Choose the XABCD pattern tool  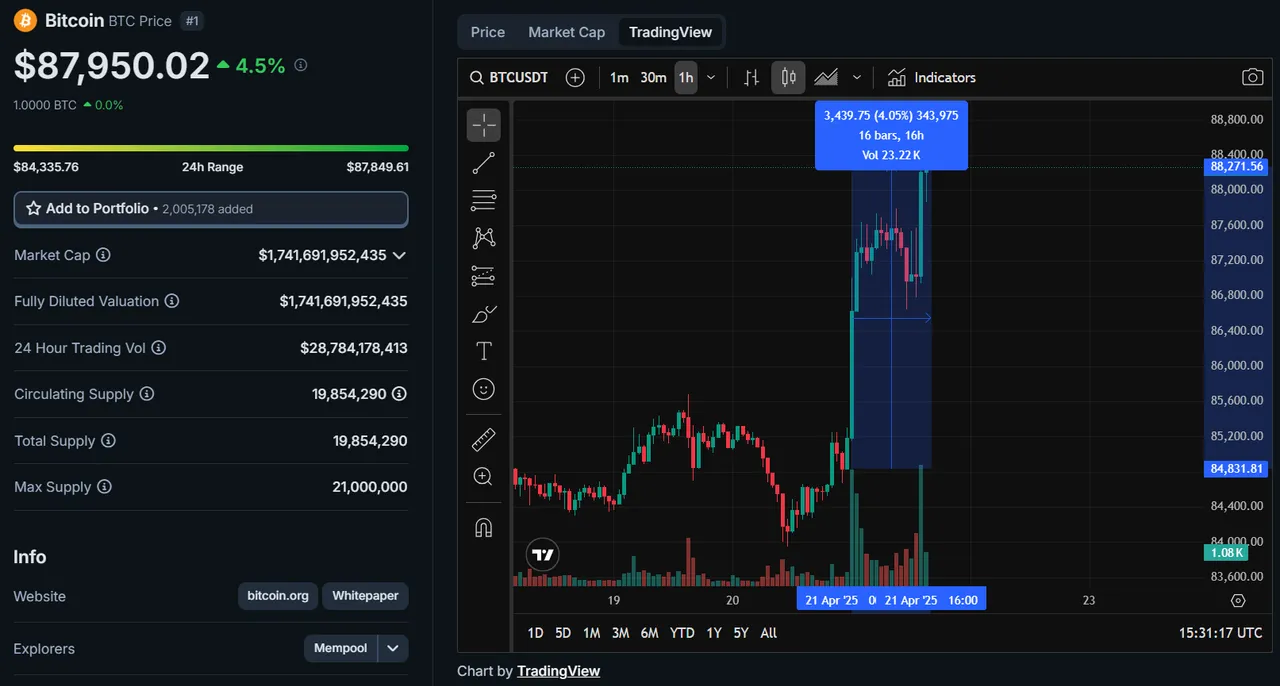(484, 238)
